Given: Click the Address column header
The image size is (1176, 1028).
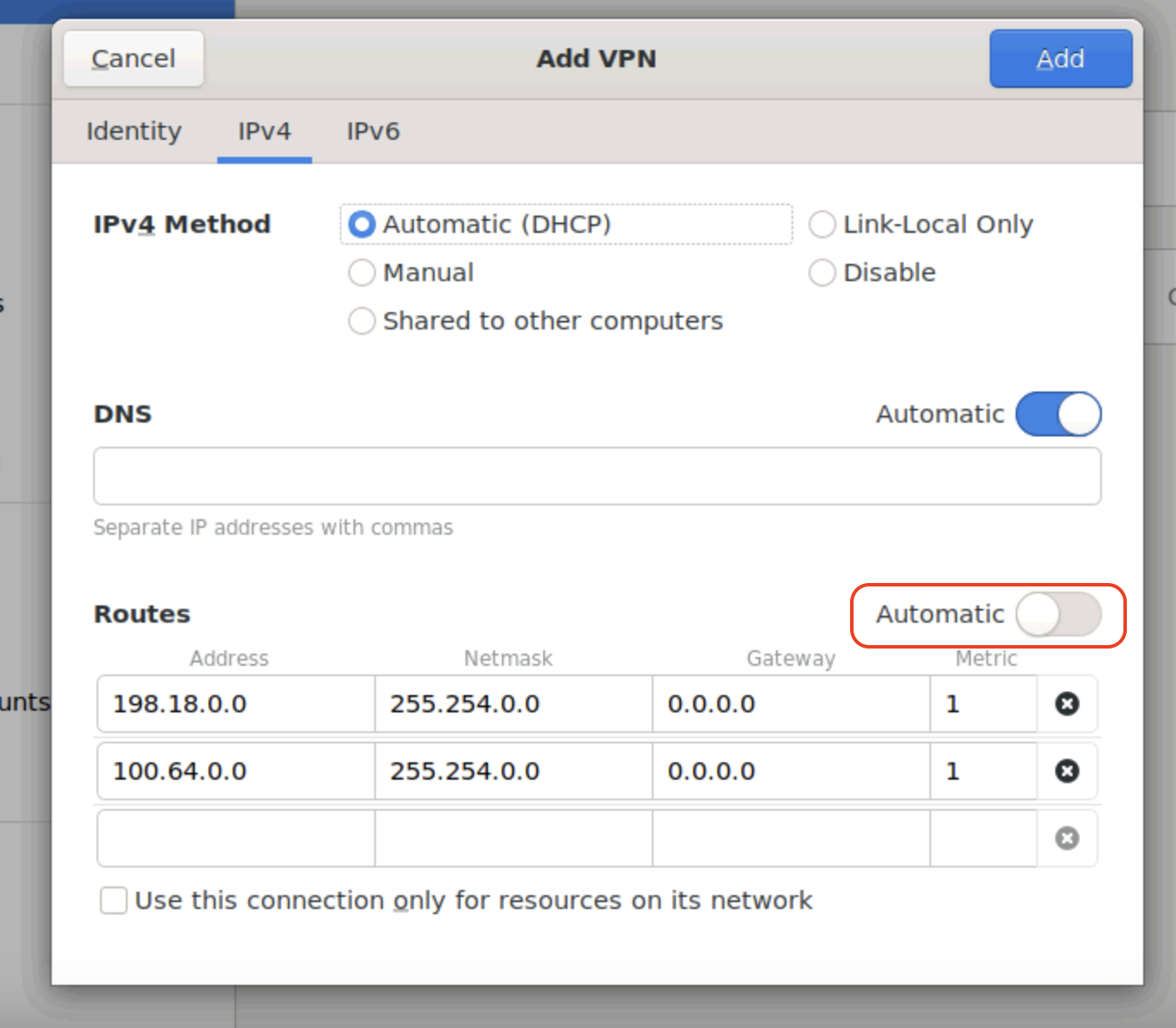Looking at the screenshot, I should 229,659.
